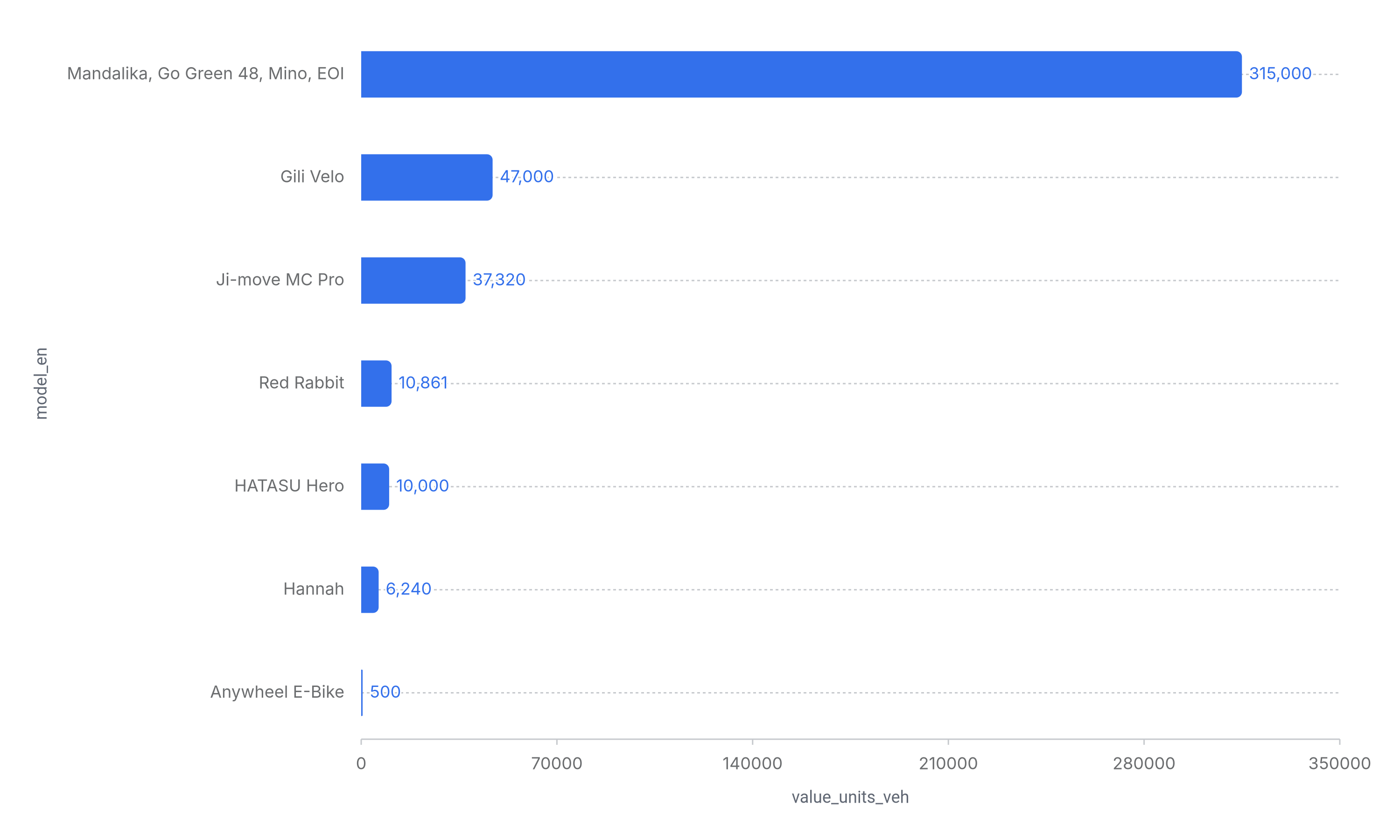
Task: Click the Hannah bar
Action: click(x=370, y=589)
